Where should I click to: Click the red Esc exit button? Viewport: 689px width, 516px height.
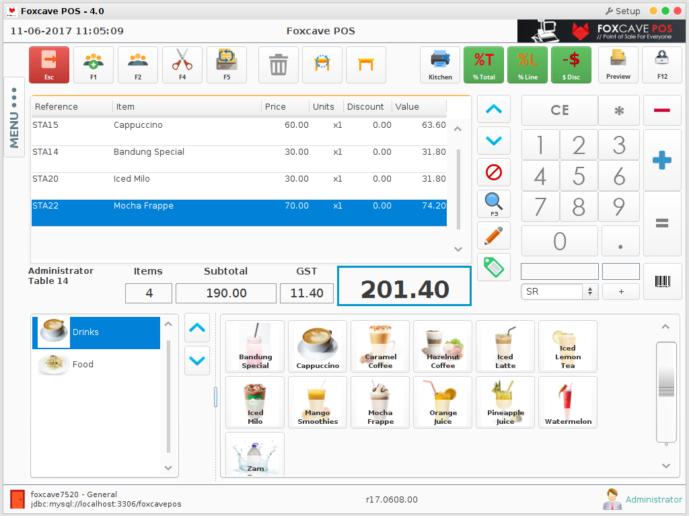click(49, 65)
